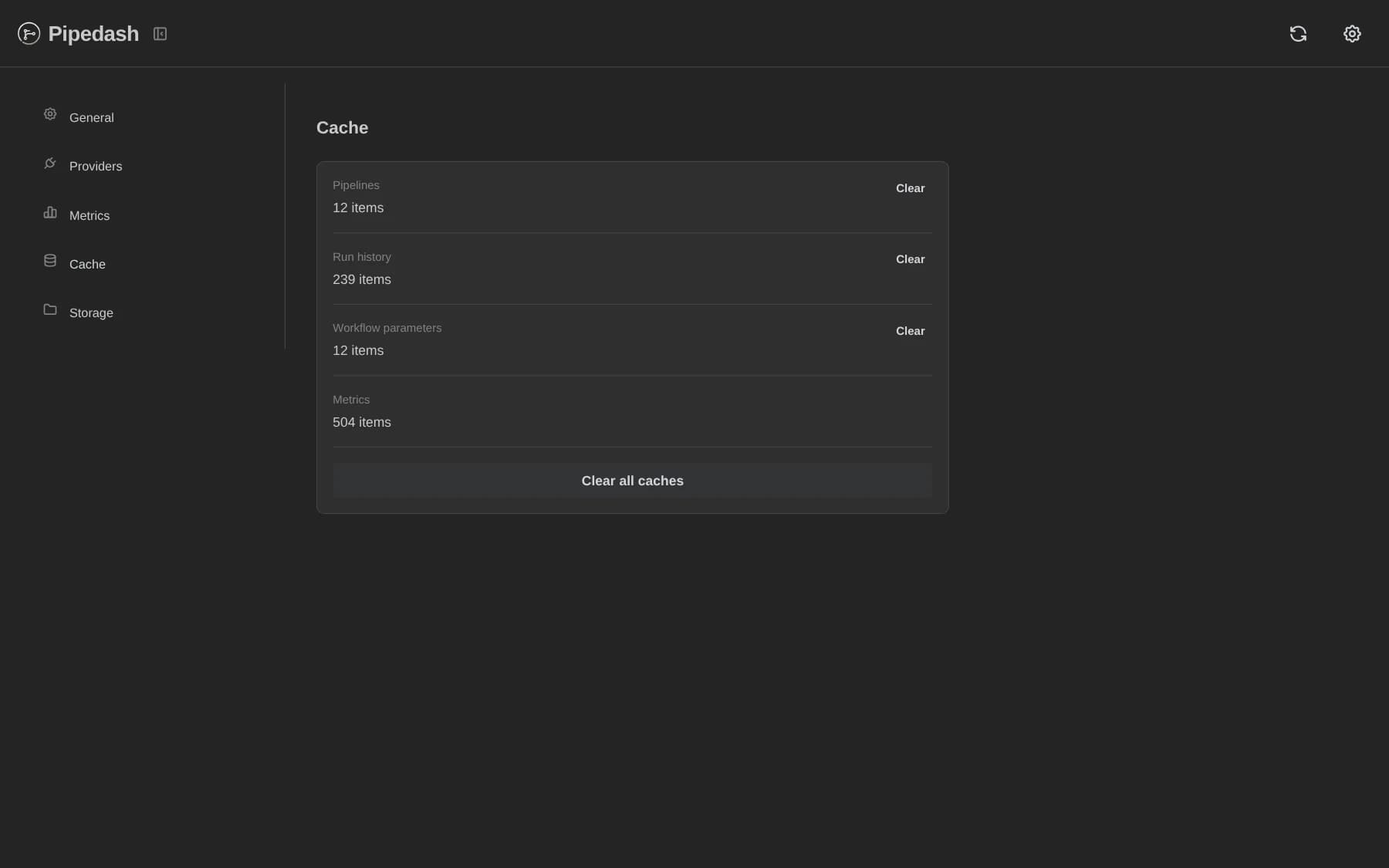This screenshot has width=1389, height=868.
Task: Open settings via the top-right gear icon
Action: pyautogui.click(x=1352, y=34)
